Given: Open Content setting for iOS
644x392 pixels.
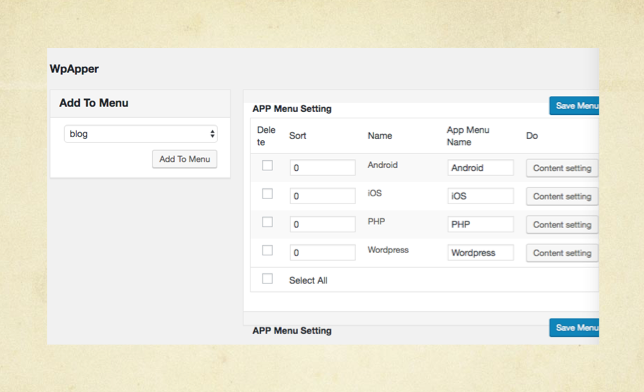Looking at the screenshot, I should [562, 196].
